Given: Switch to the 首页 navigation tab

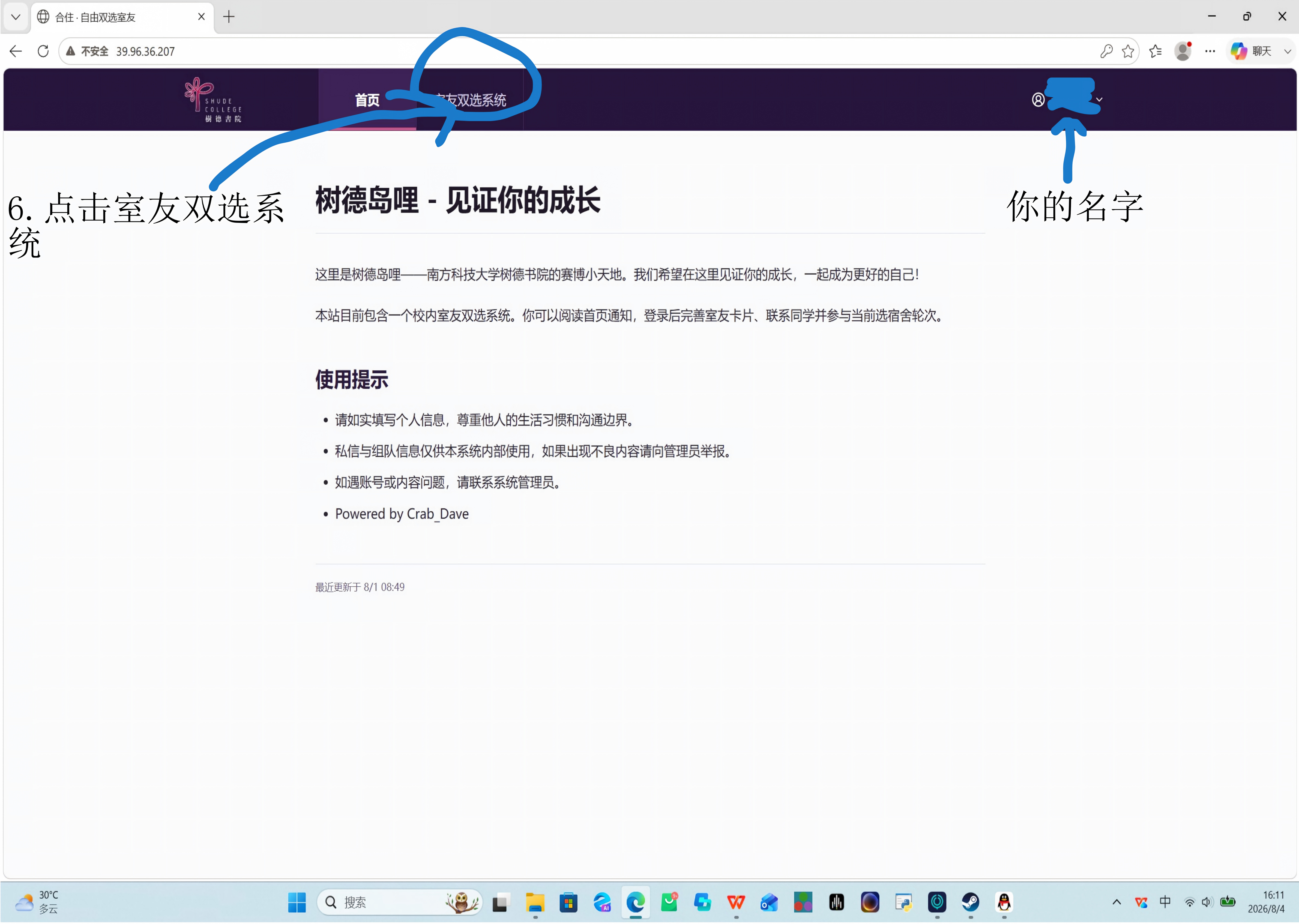Looking at the screenshot, I should 367,100.
